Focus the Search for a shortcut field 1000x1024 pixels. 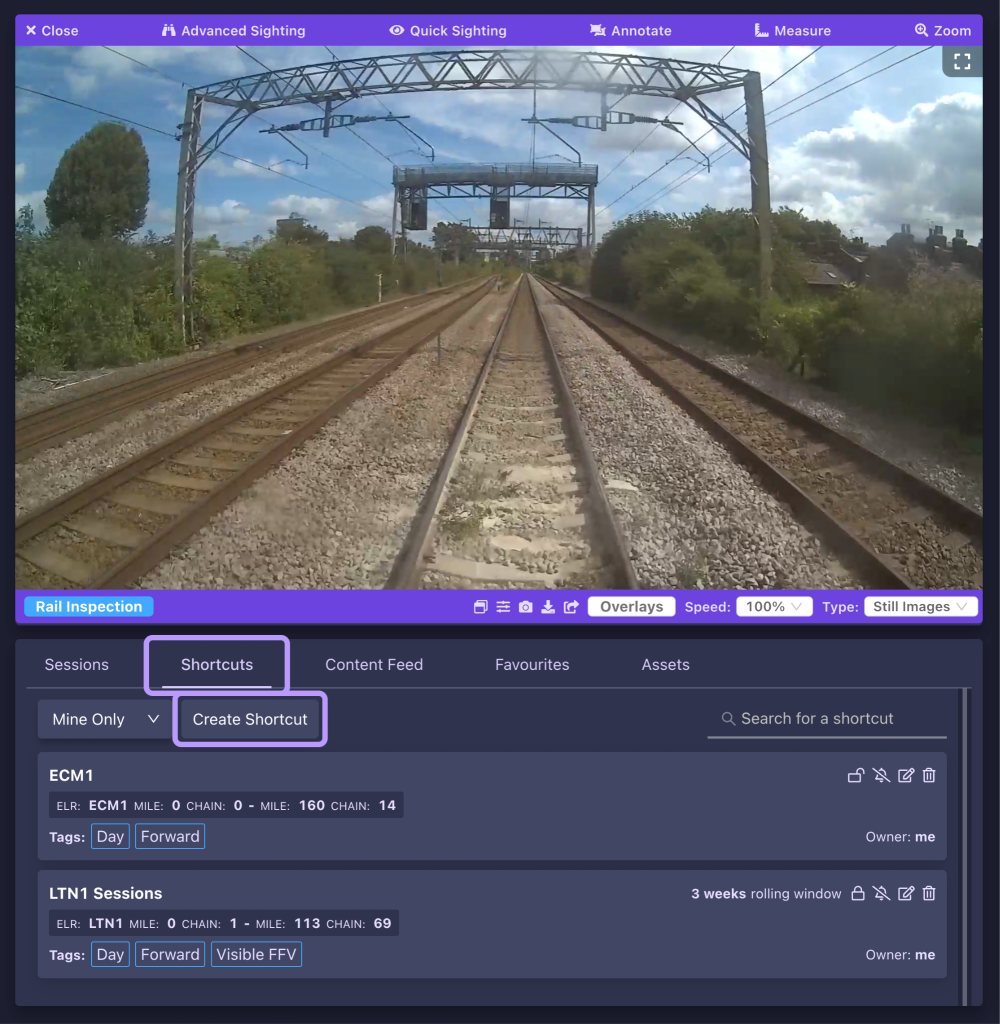(827, 719)
